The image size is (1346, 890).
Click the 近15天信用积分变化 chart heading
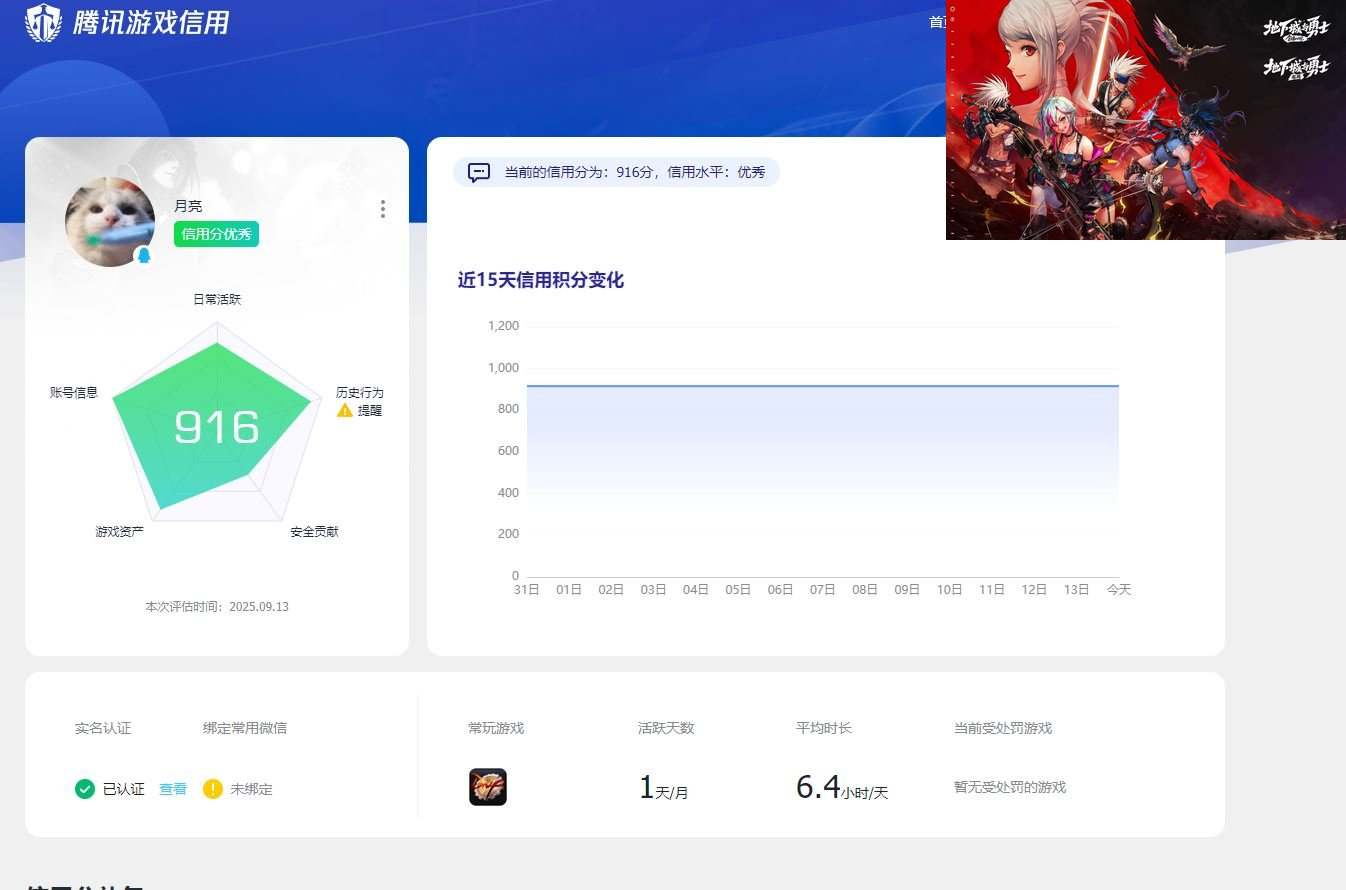click(x=541, y=280)
